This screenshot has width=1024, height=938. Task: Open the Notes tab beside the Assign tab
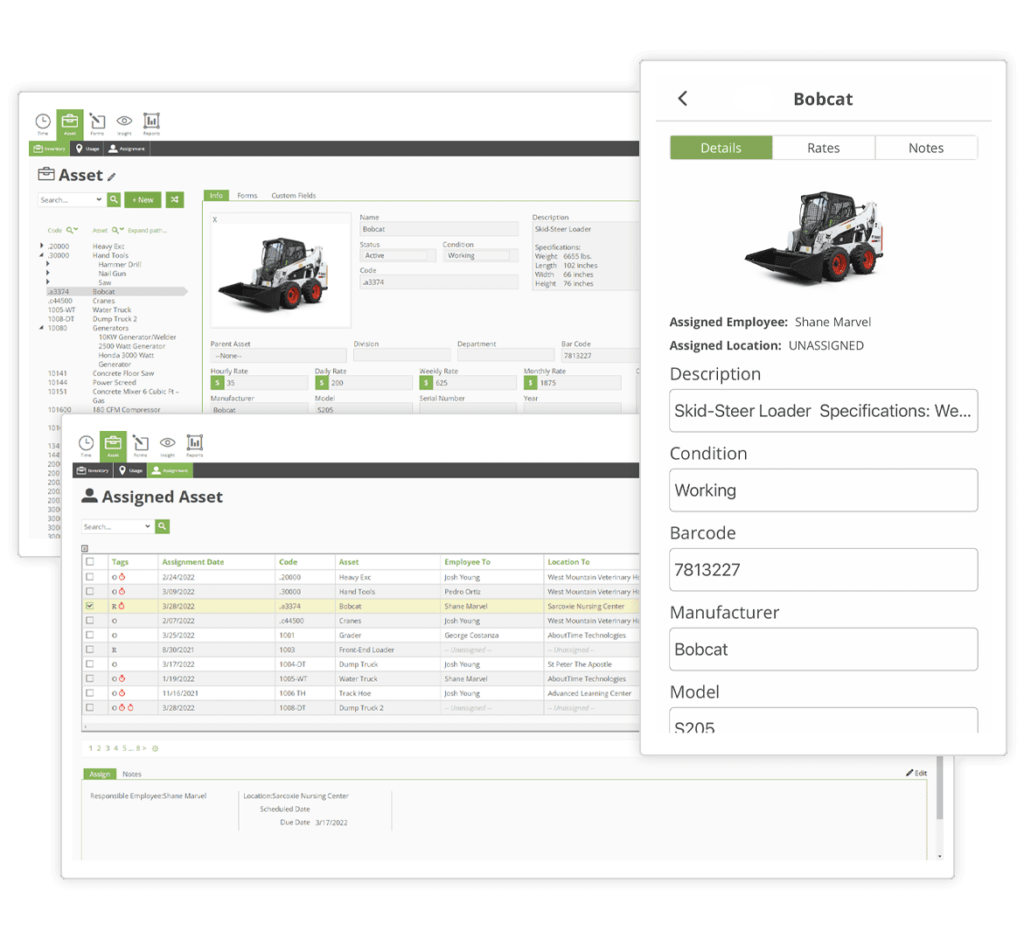(x=132, y=774)
